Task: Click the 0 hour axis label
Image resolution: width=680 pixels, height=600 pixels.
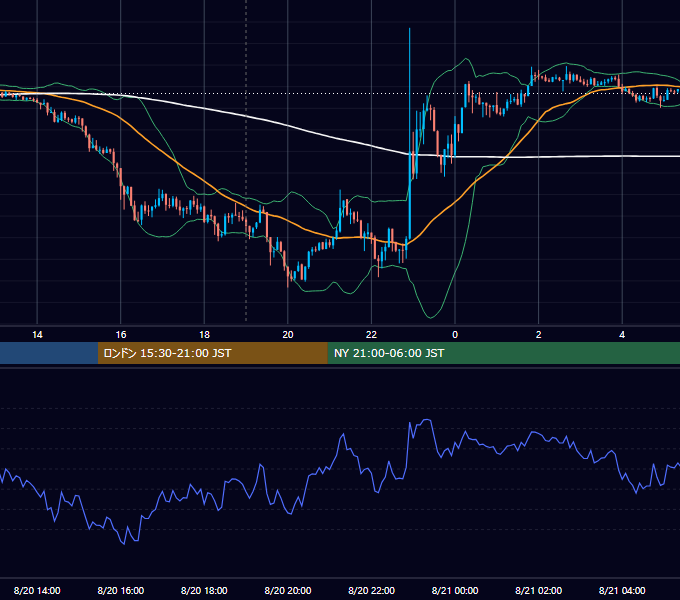Action: coord(455,335)
